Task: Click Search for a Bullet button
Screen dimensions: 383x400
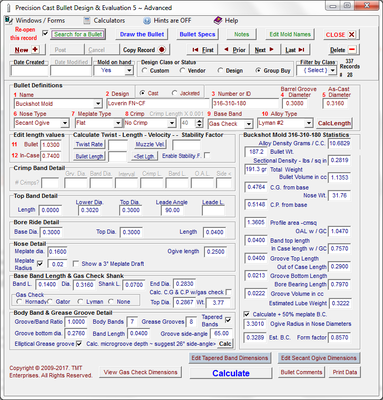Action: point(78,34)
